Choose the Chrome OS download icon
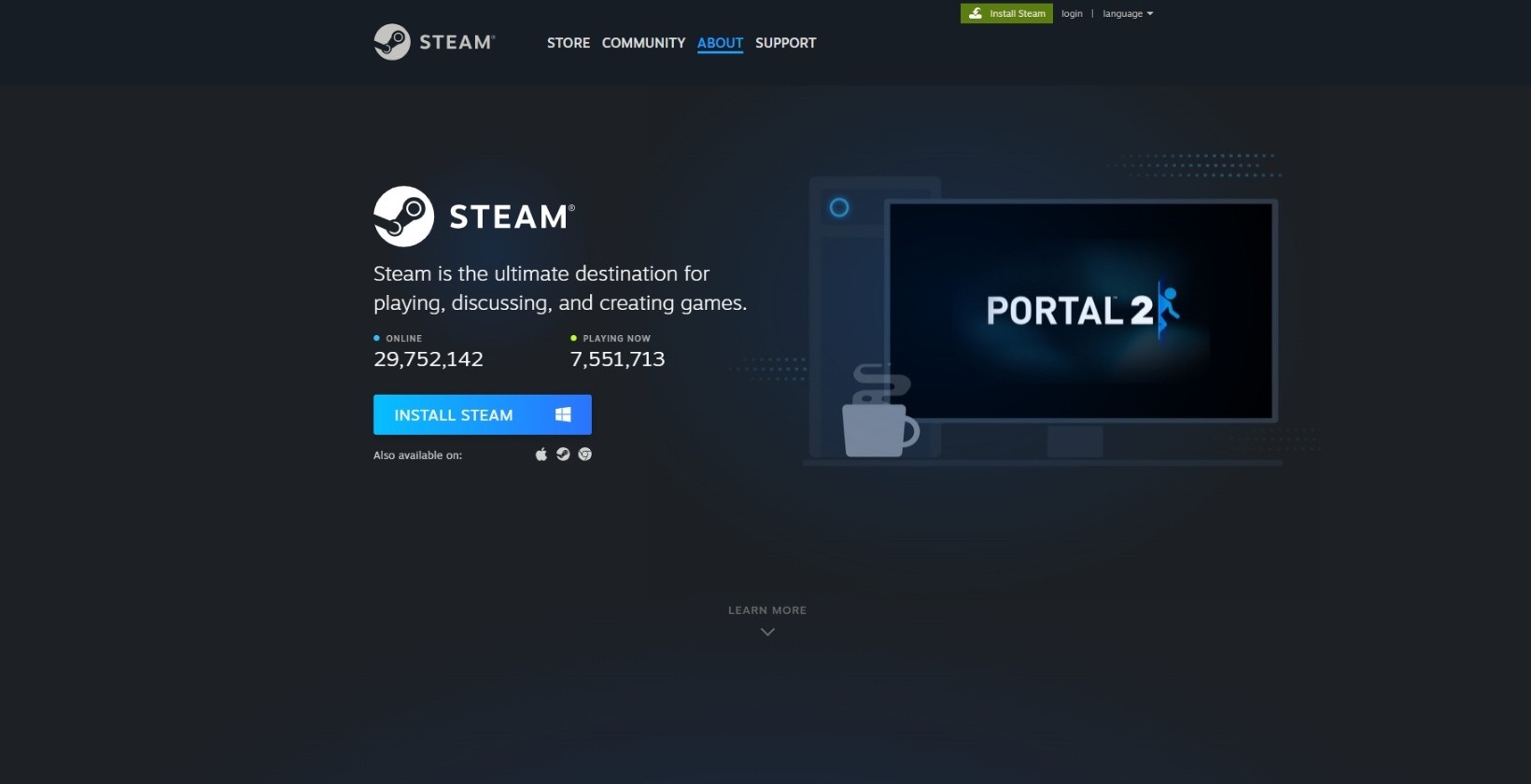 click(x=584, y=455)
